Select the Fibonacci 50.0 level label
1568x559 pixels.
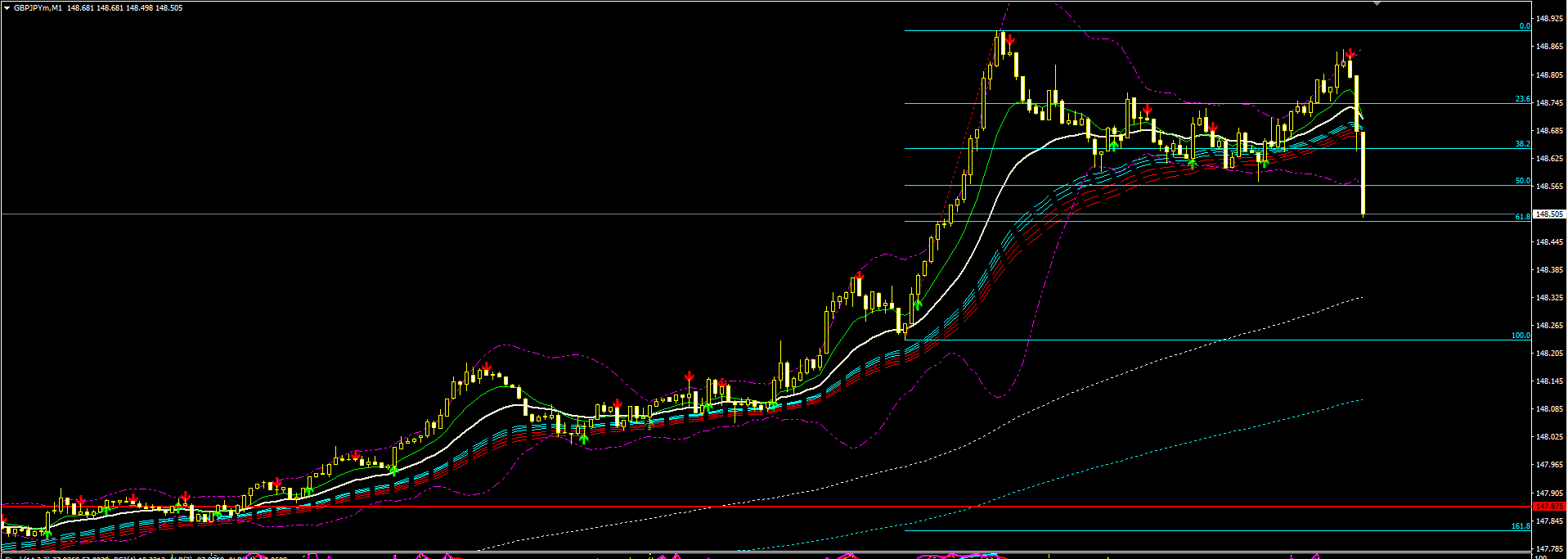coord(1523,181)
